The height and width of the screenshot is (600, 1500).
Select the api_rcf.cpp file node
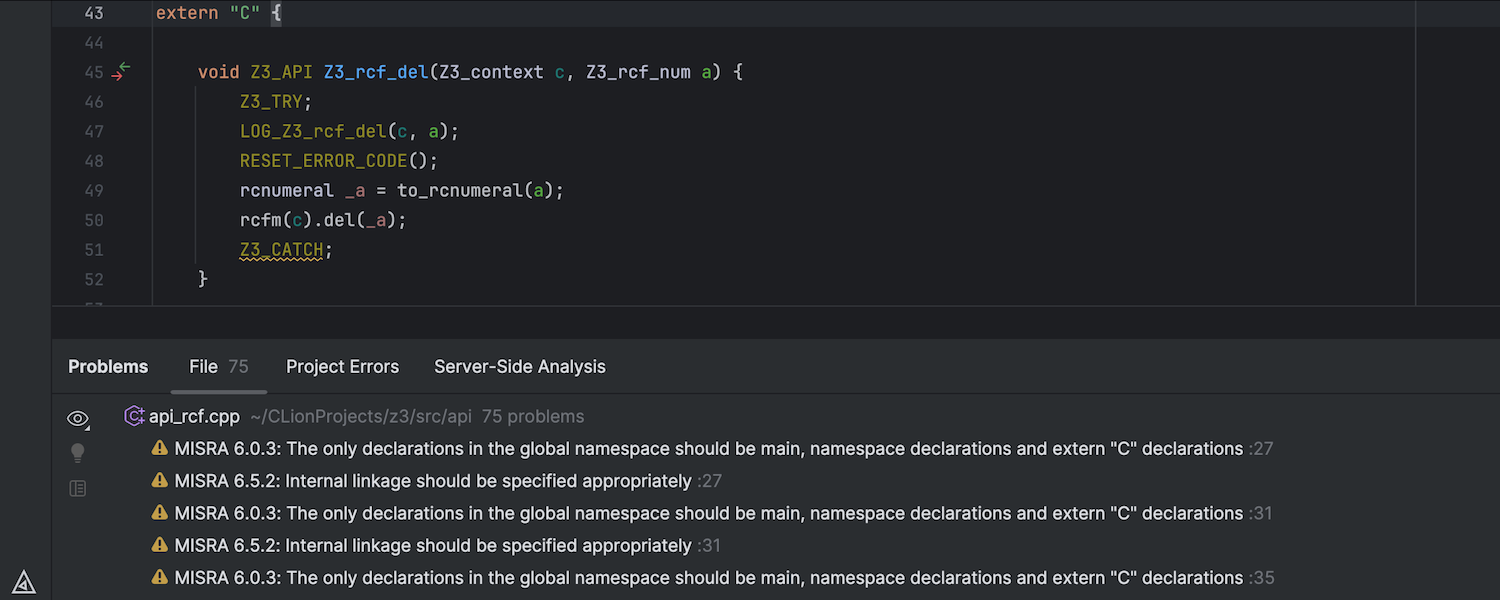click(x=194, y=417)
